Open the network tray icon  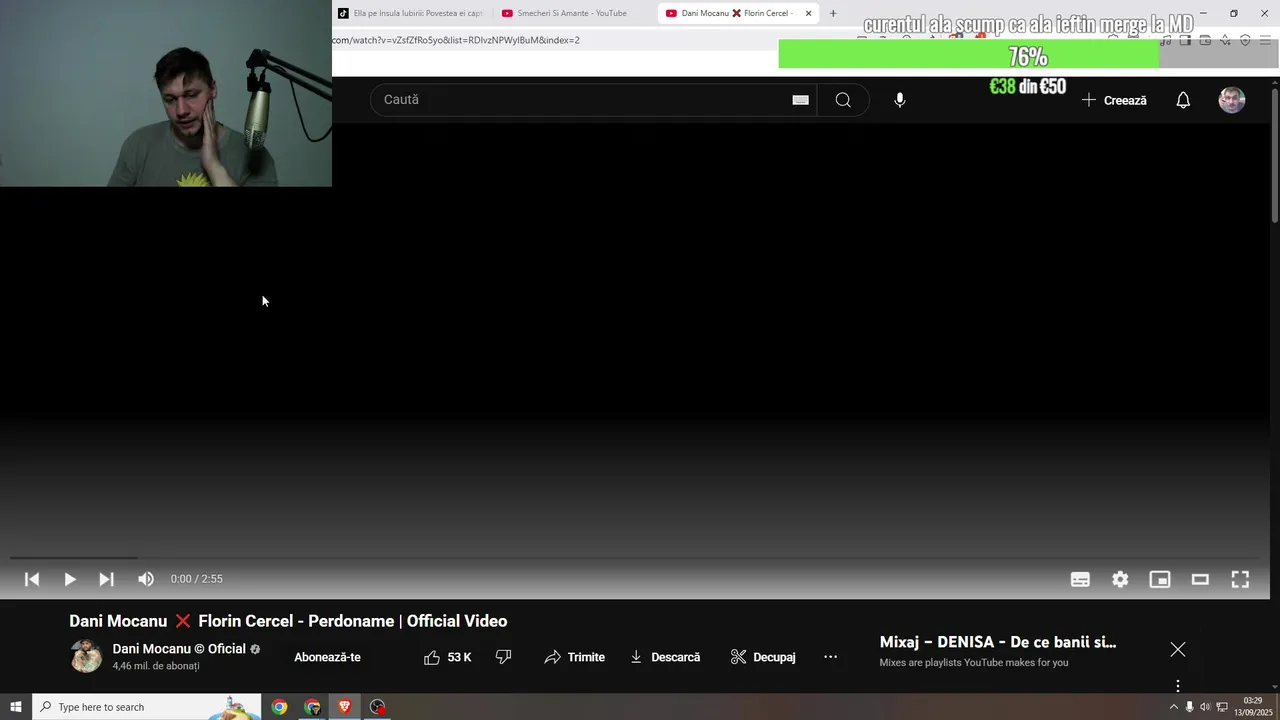[x=1222, y=707]
